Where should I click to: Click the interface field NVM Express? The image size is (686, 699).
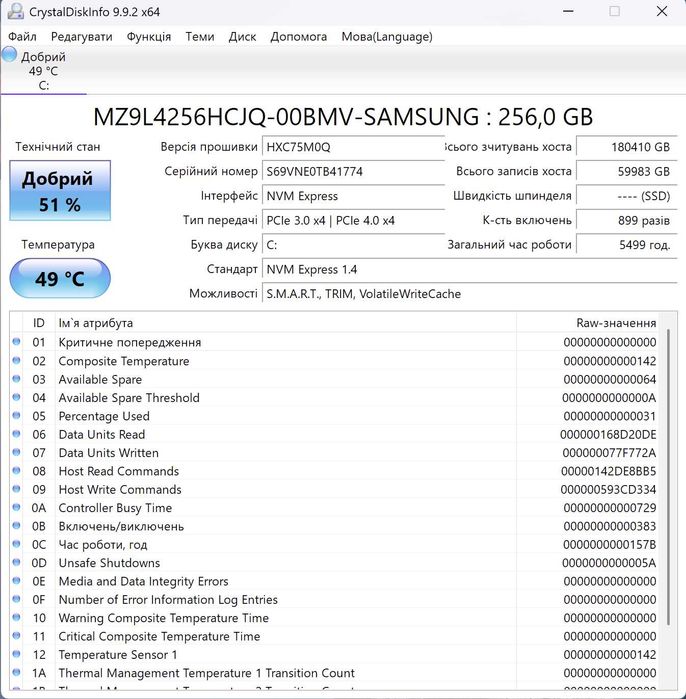tap(353, 196)
